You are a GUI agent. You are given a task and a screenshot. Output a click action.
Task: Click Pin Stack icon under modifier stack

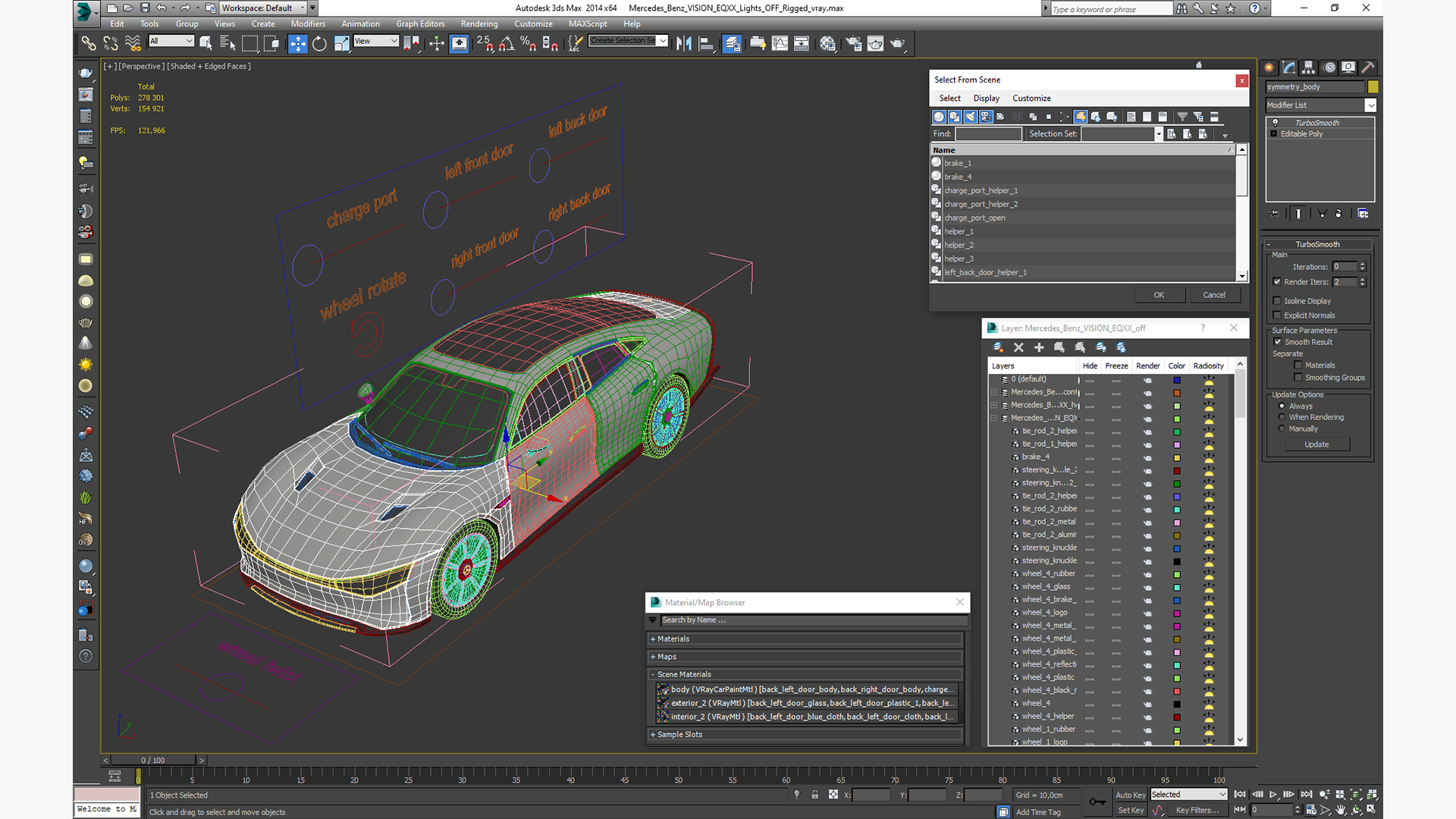(1274, 214)
